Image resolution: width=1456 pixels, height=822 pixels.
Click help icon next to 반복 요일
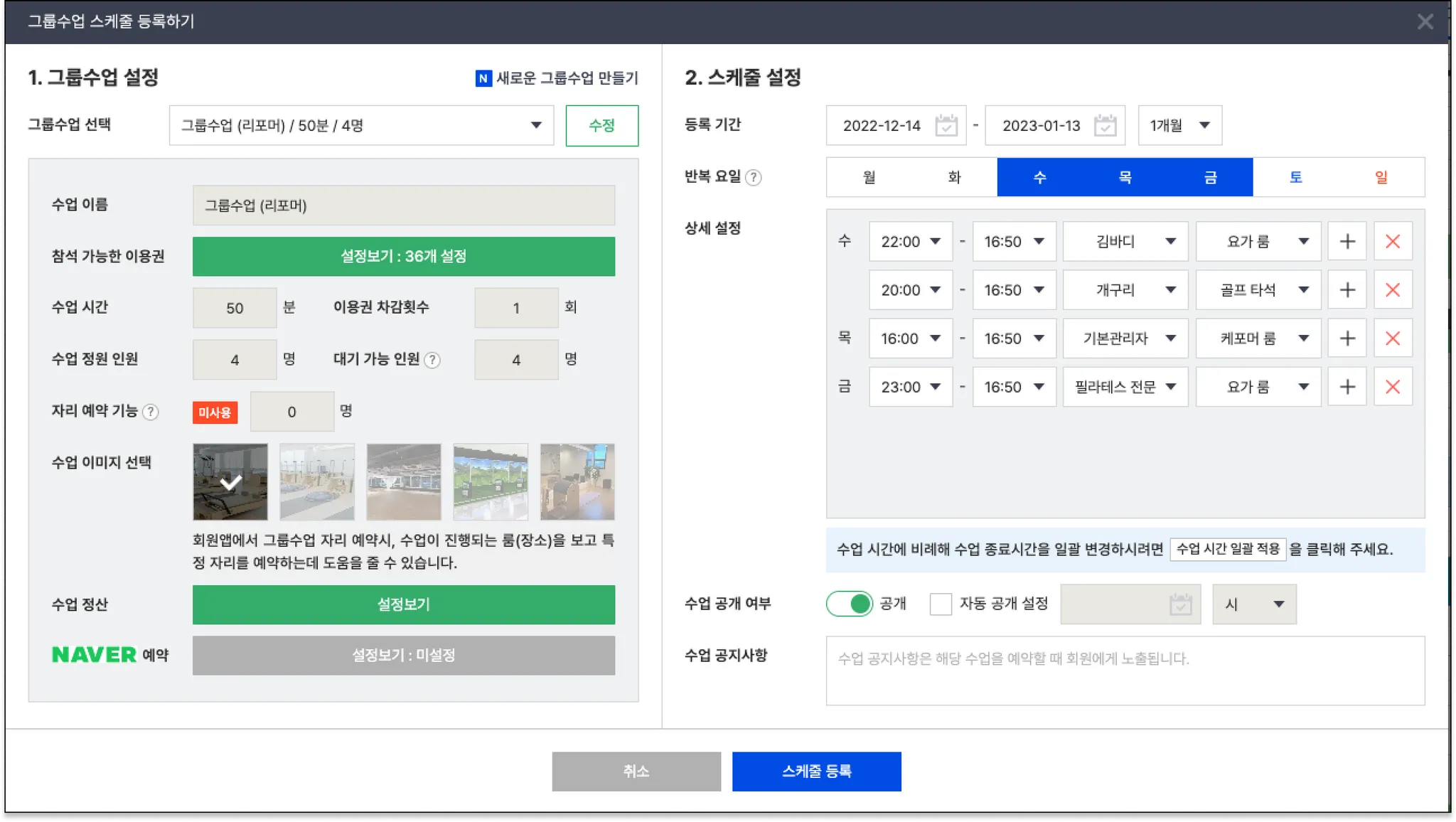pyautogui.click(x=754, y=178)
